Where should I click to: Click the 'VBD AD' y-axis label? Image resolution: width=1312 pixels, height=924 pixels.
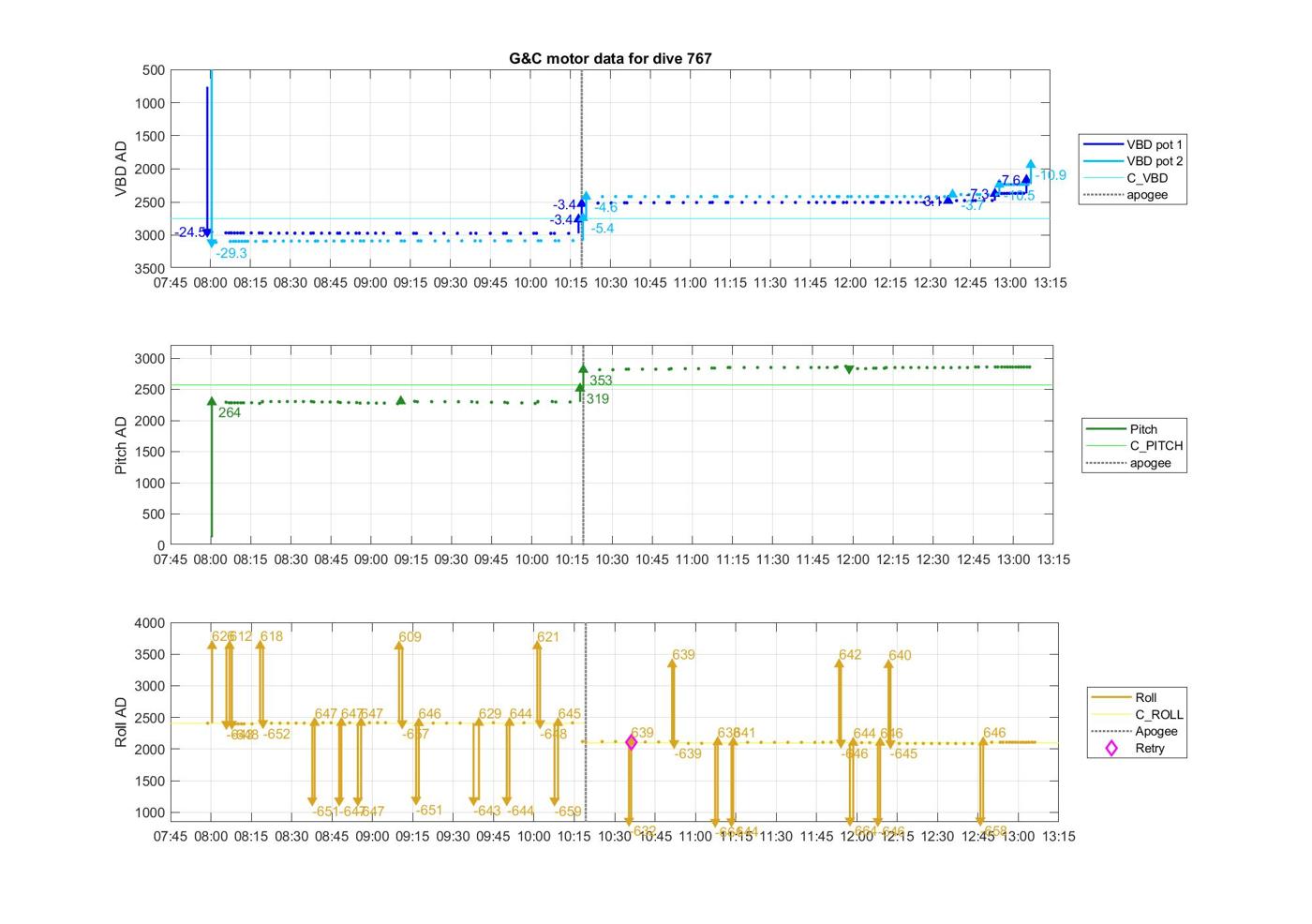pyautogui.click(x=121, y=169)
